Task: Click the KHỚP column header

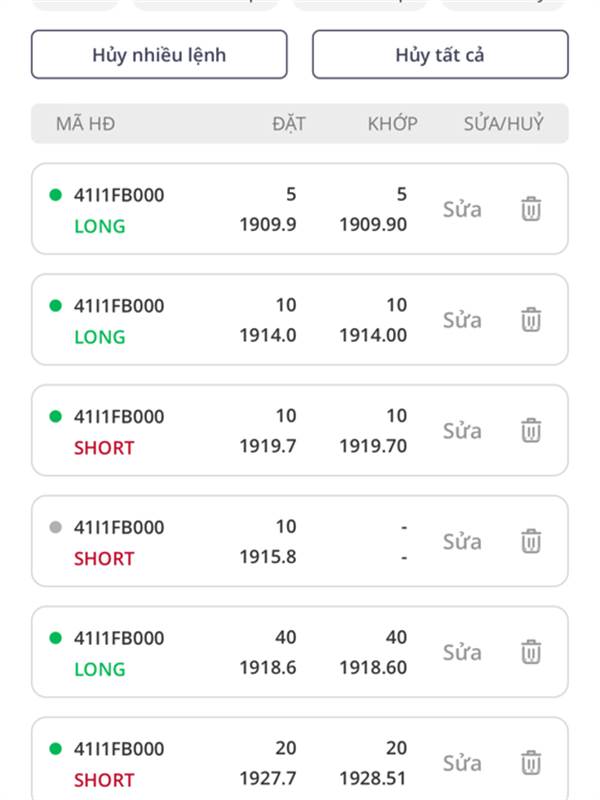Action: (392, 124)
